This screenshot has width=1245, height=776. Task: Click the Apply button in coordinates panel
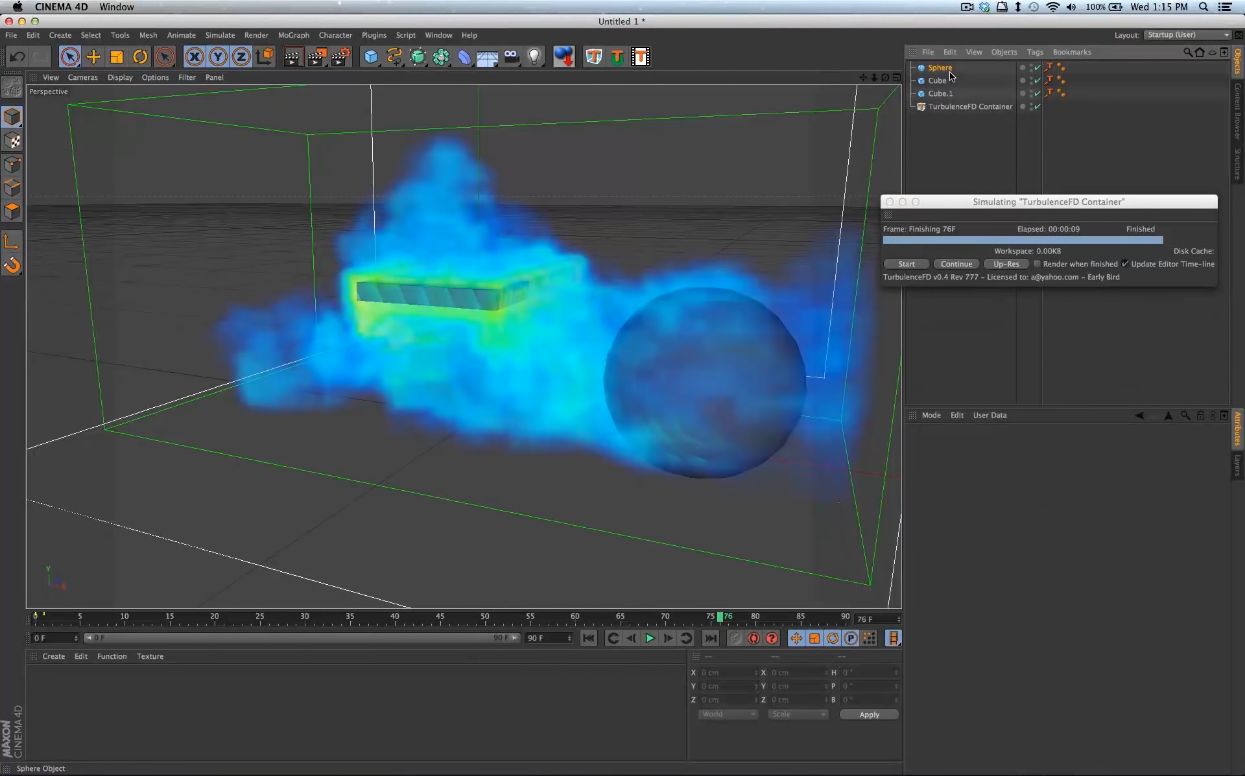coord(868,714)
